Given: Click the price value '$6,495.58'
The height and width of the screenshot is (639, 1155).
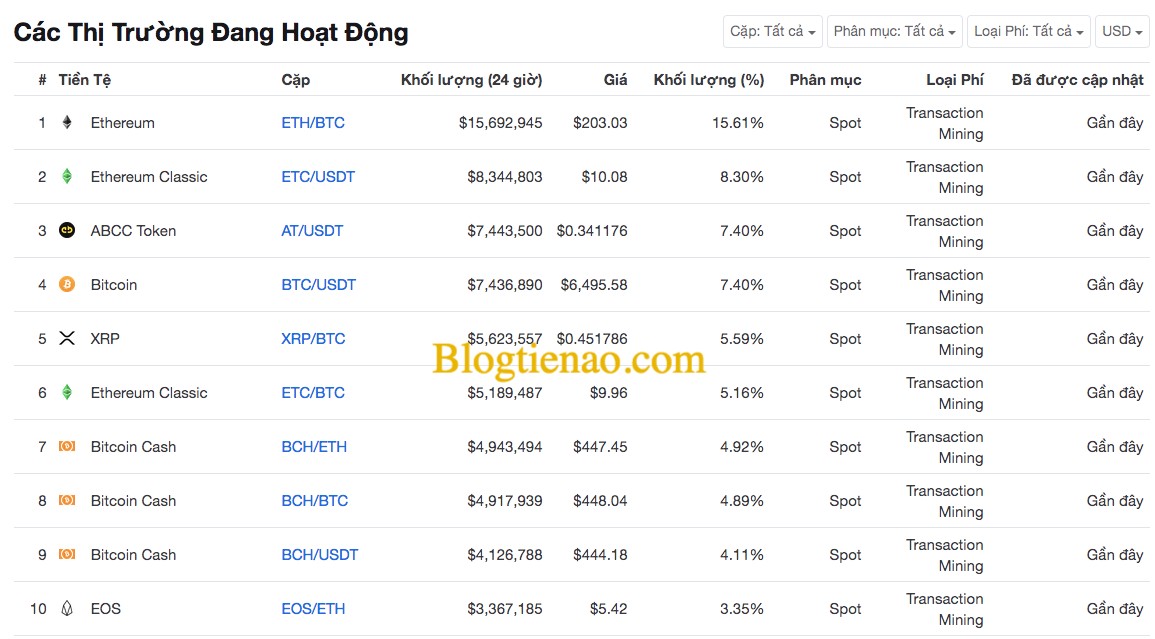Looking at the screenshot, I should point(594,284).
